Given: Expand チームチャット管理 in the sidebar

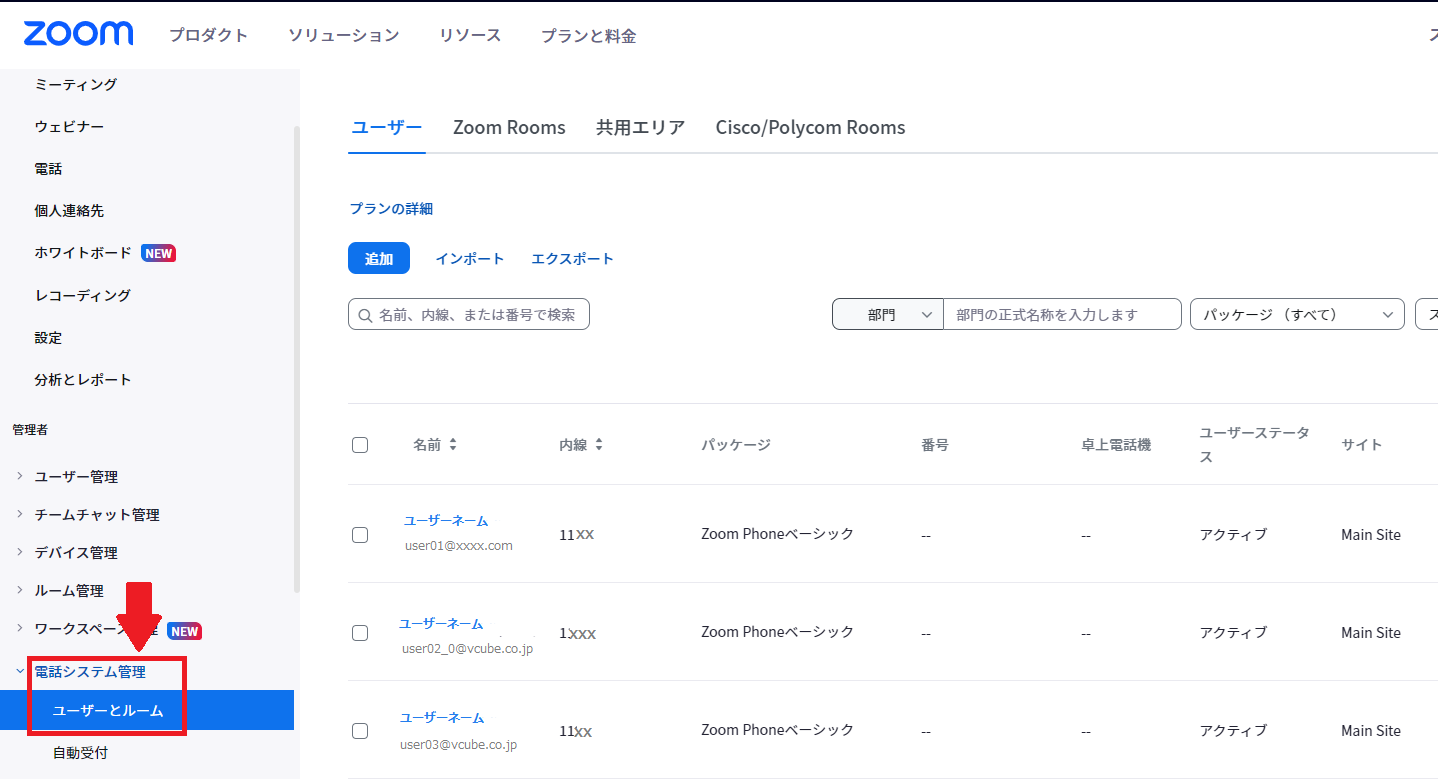Looking at the screenshot, I should (x=20, y=514).
